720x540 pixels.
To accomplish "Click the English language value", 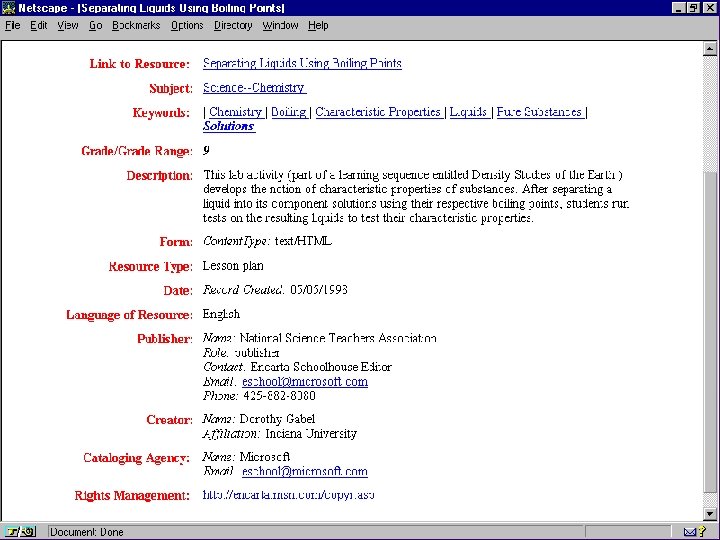I will (221, 314).
